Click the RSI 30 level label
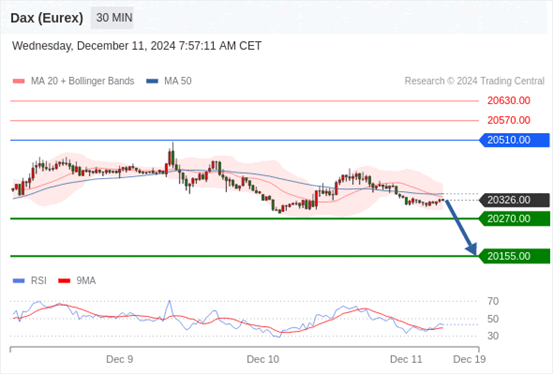This screenshot has width=553, height=375. click(x=493, y=336)
